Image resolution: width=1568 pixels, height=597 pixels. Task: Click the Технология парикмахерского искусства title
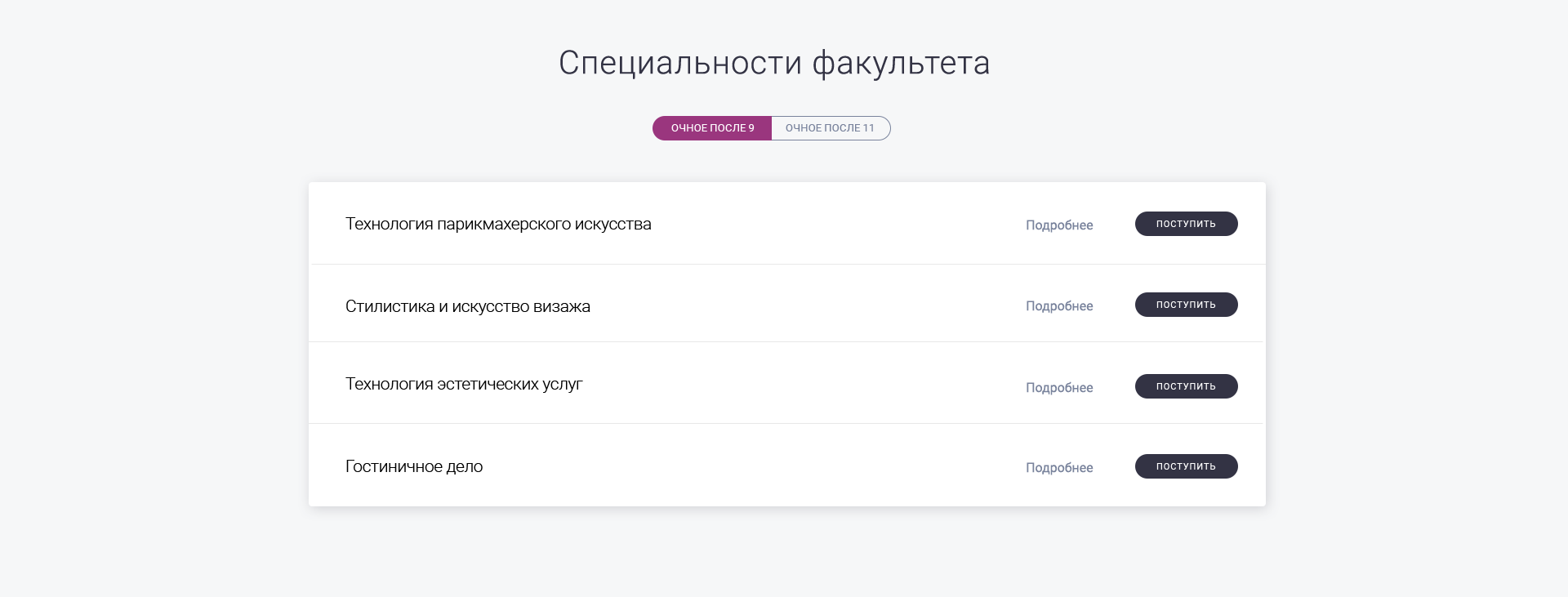pos(498,225)
